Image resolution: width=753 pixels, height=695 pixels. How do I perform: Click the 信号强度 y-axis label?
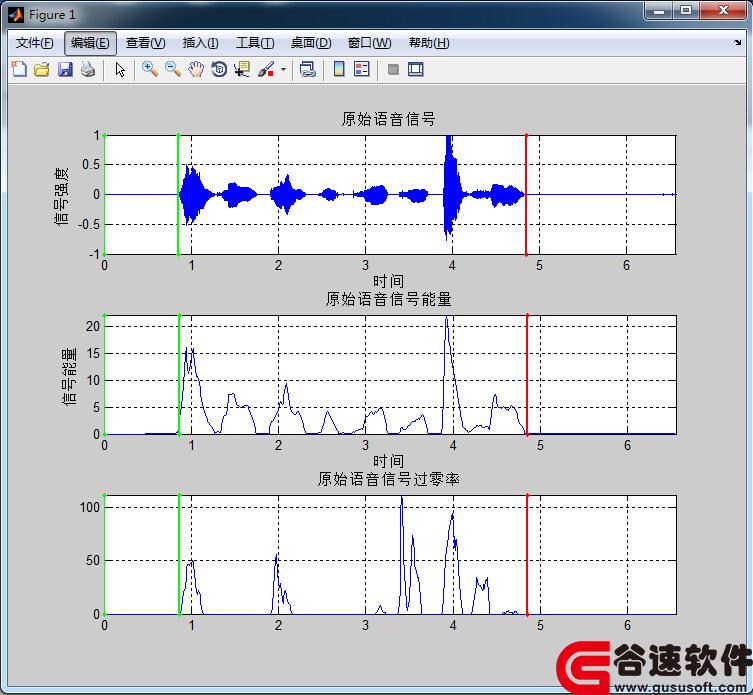(61, 196)
